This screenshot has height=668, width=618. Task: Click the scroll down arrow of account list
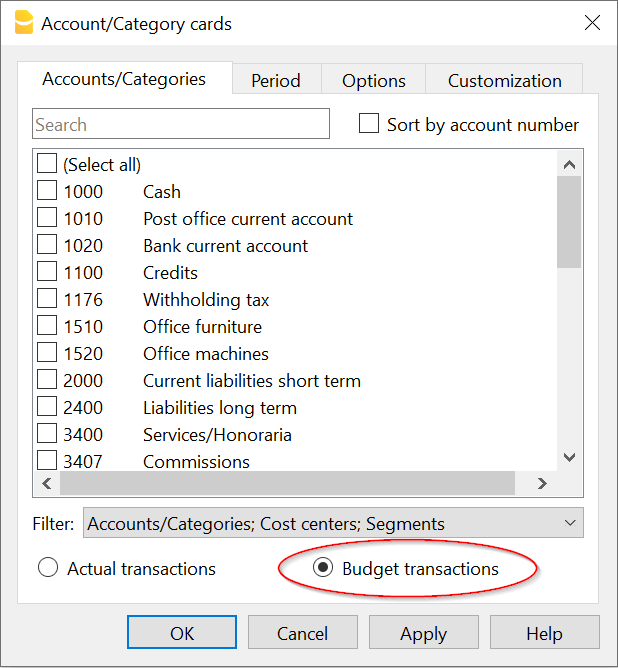click(569, 458)
